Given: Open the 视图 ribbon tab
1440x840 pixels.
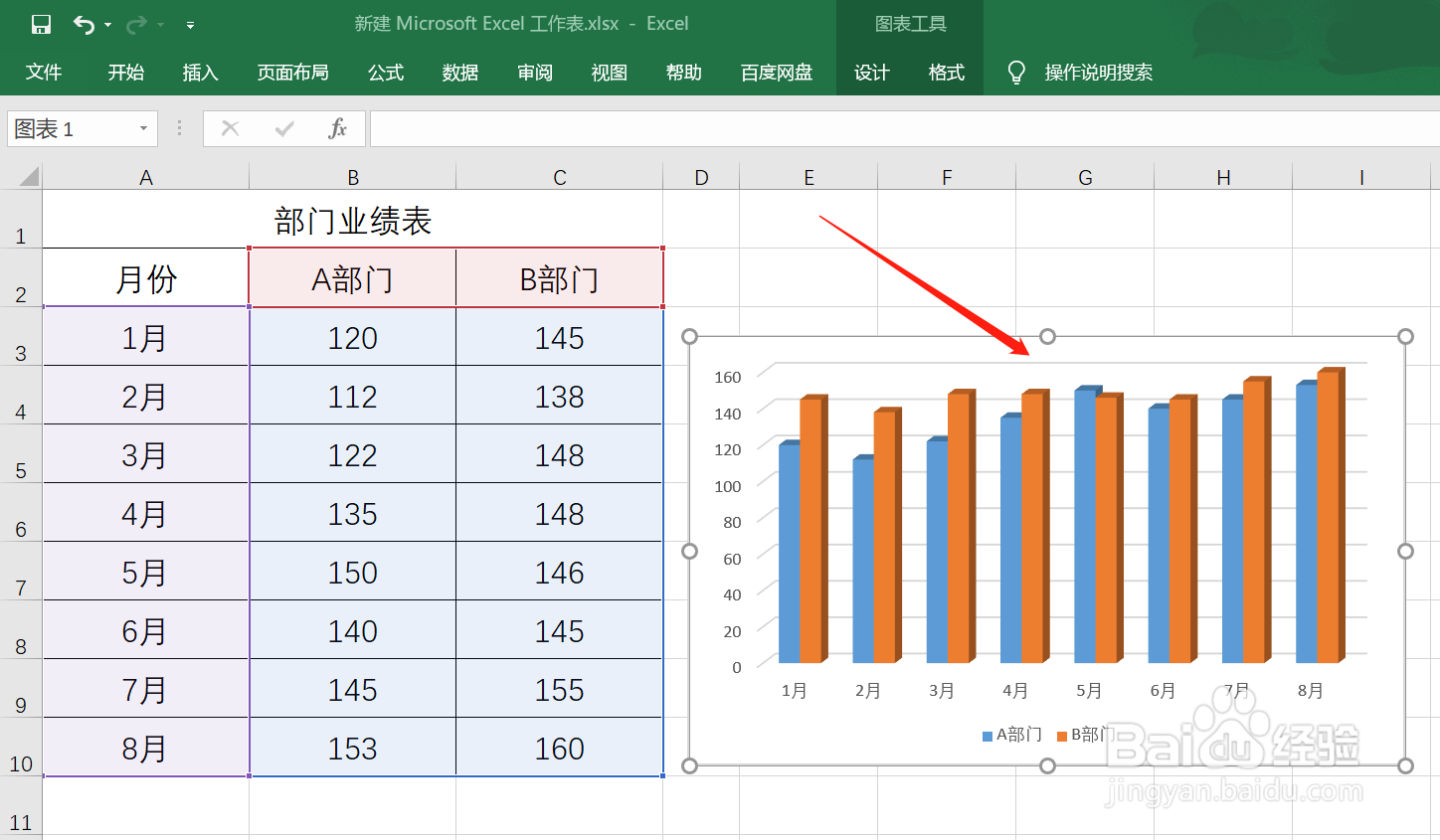Looking at the screenshot, I should (x=609, y=73).
